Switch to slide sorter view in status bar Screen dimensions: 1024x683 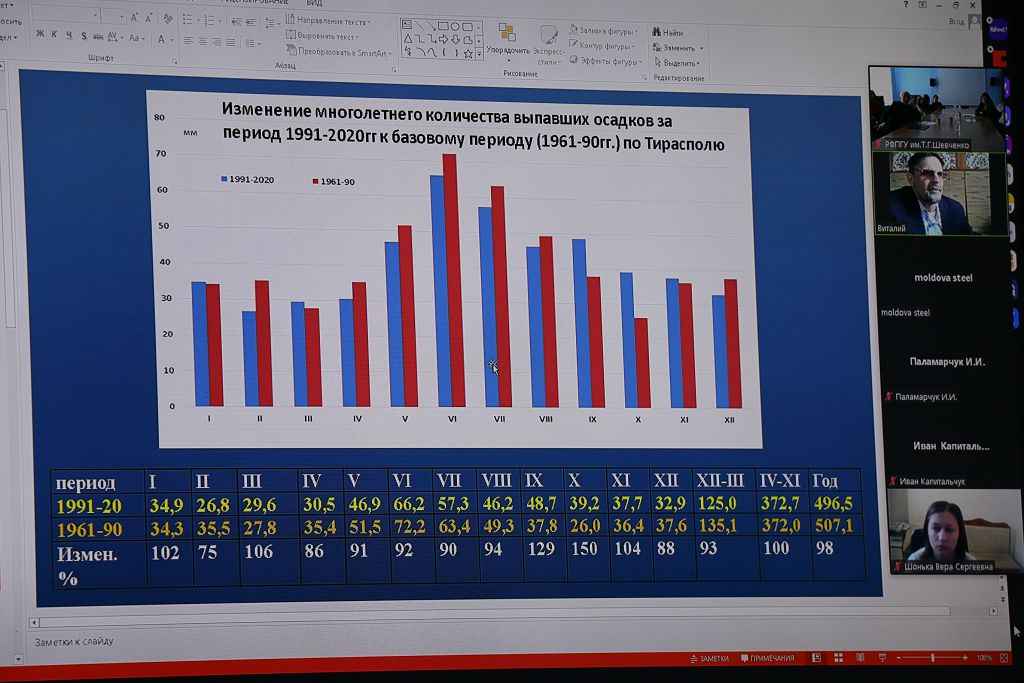click(837, 658)
